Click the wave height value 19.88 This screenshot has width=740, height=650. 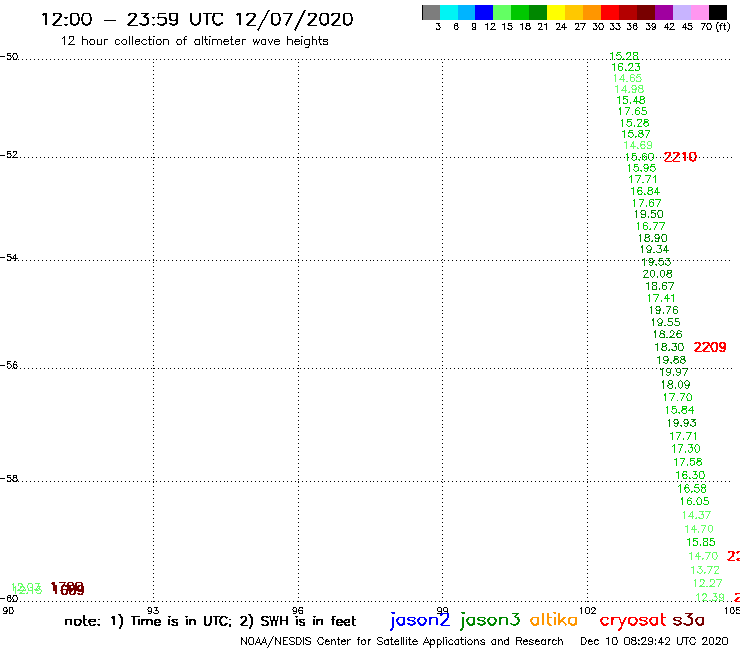coord(671,360)
